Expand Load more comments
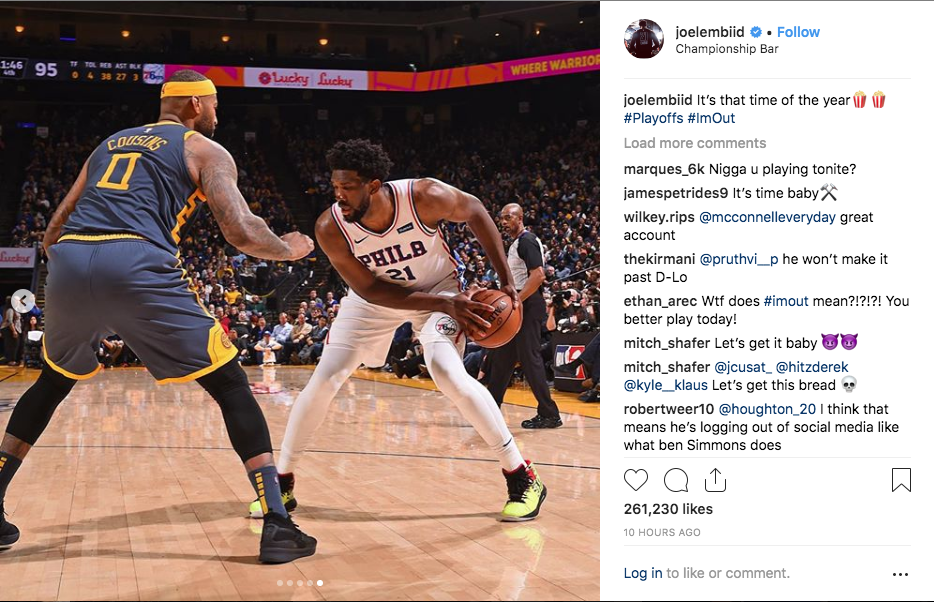This screenshot has height=602, width=934. [695, 143]
